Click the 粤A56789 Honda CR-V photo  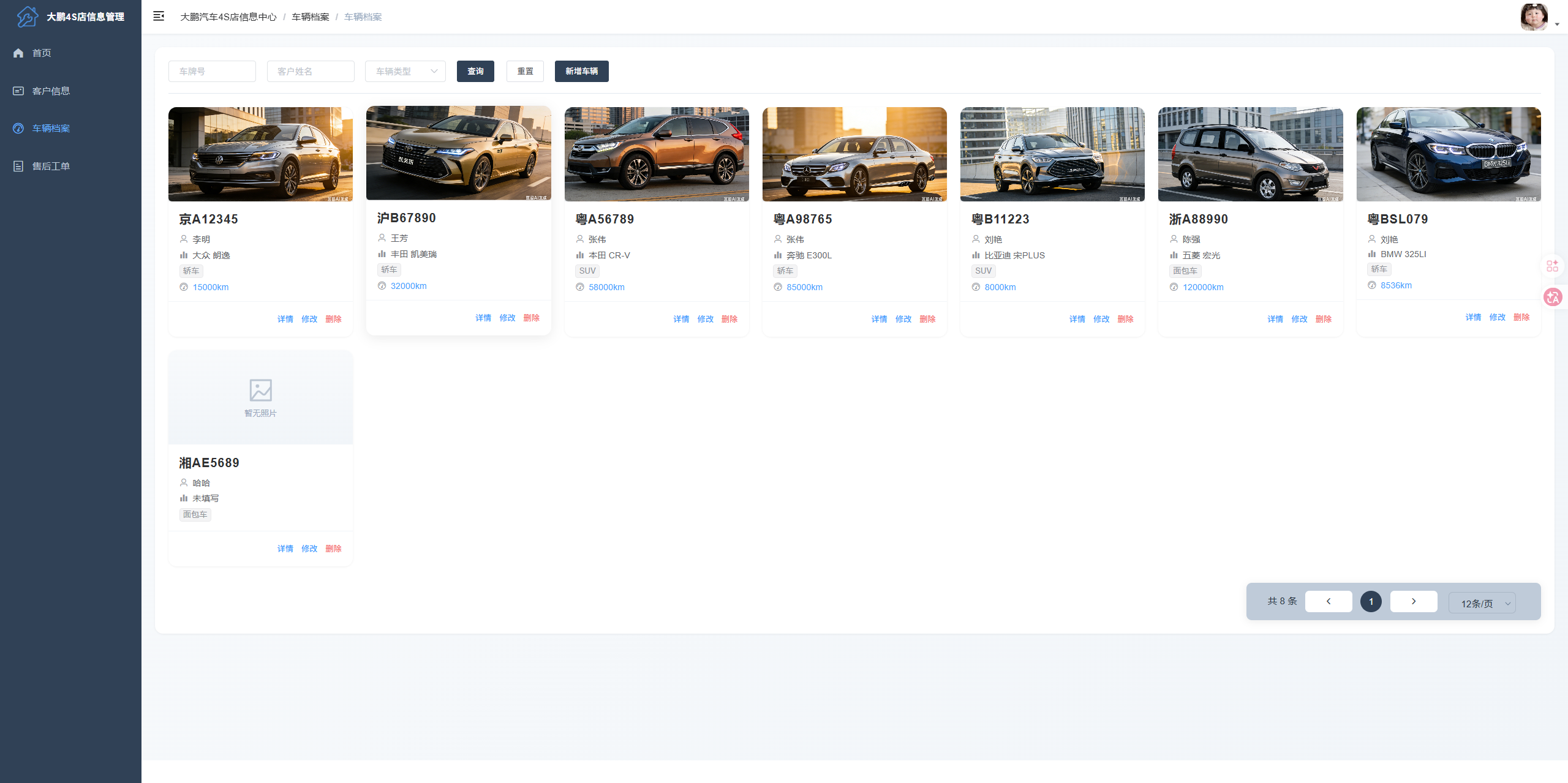[657, 154]
